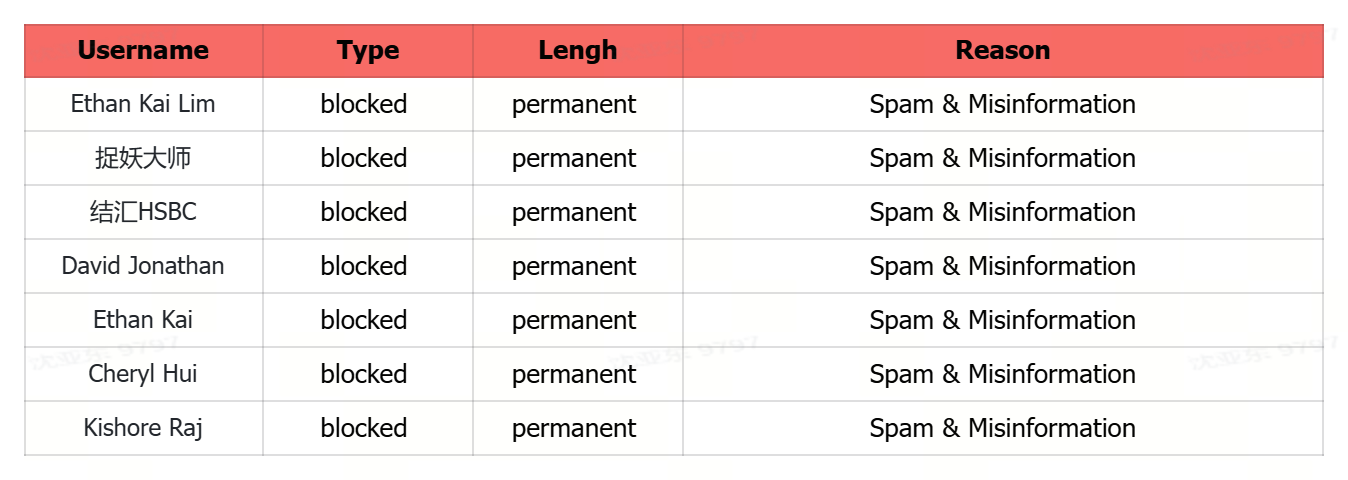The image size is (1348, 480).
Task: Click the permanent cell for David Jonathan
Action: coord(574,266)
